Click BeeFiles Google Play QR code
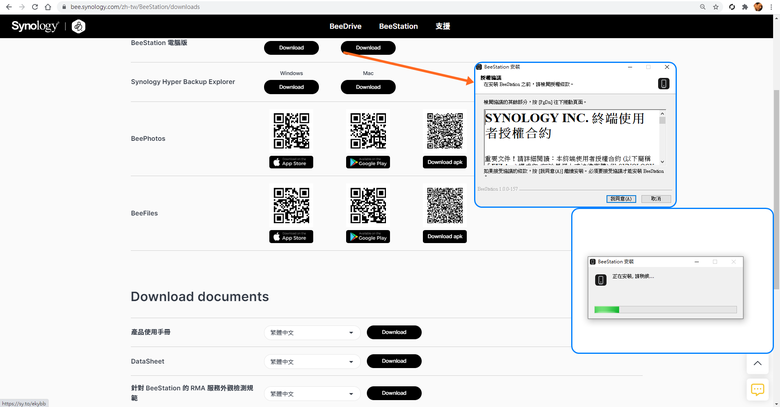This screenshot has height=407, width=780. 368,205
